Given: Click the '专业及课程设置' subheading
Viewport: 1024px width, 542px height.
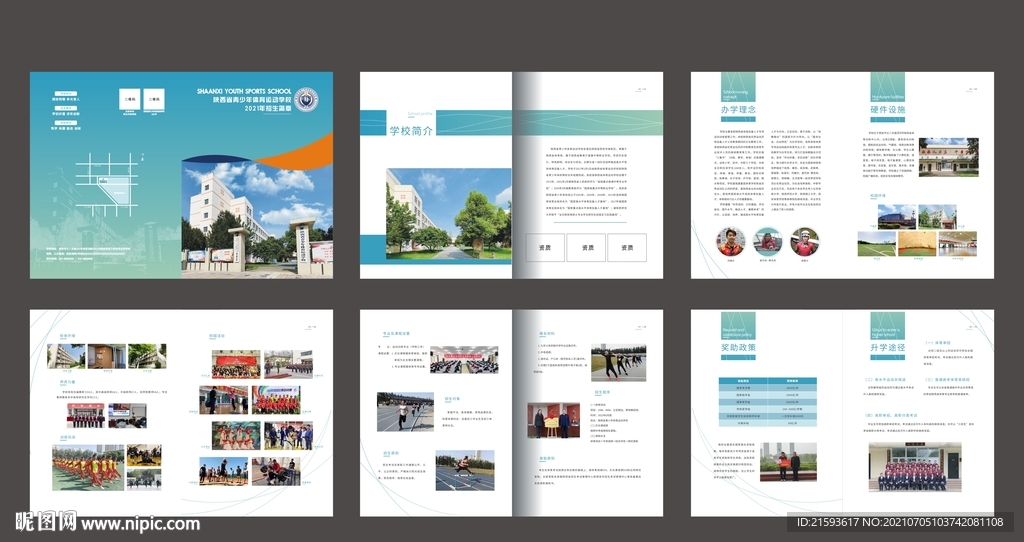Looking at the screenshot, I should [396, 334].
